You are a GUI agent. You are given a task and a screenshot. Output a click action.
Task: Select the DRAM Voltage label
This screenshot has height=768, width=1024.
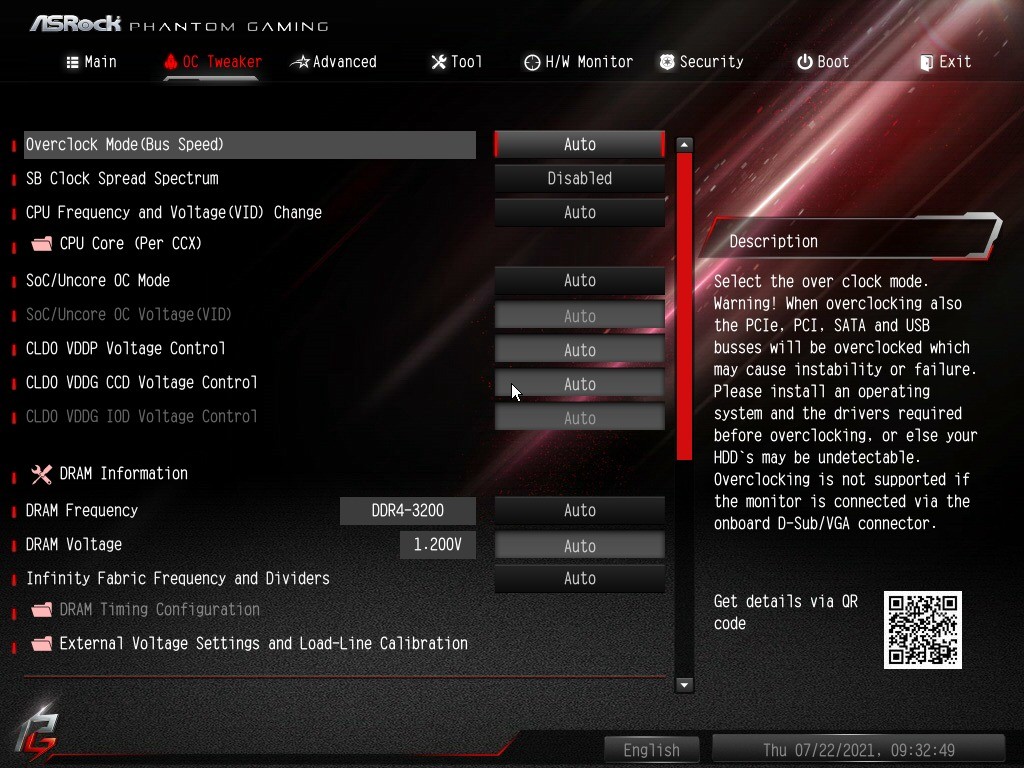(x=74, y=544)
